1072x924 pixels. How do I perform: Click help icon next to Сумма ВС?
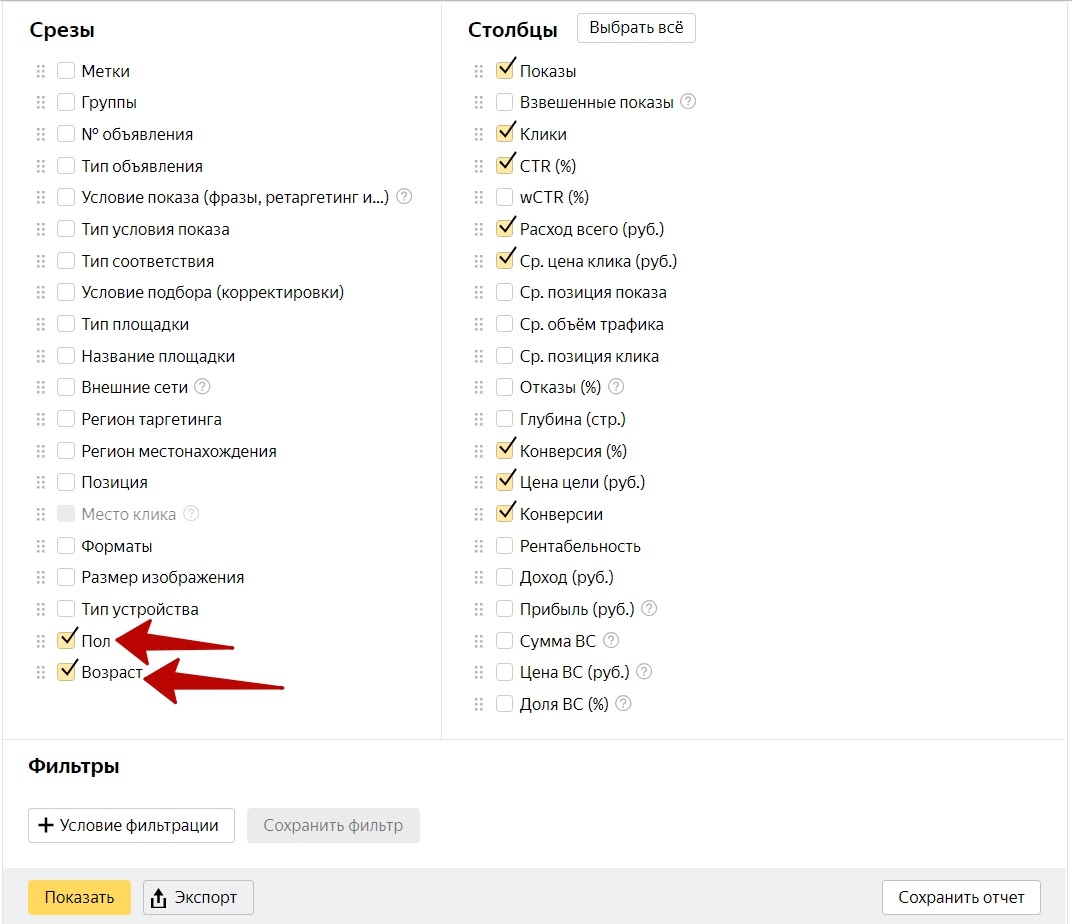[611, 640]
